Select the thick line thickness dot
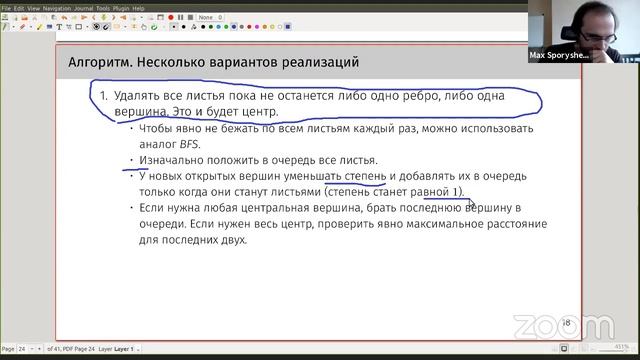 pos(183,27)
